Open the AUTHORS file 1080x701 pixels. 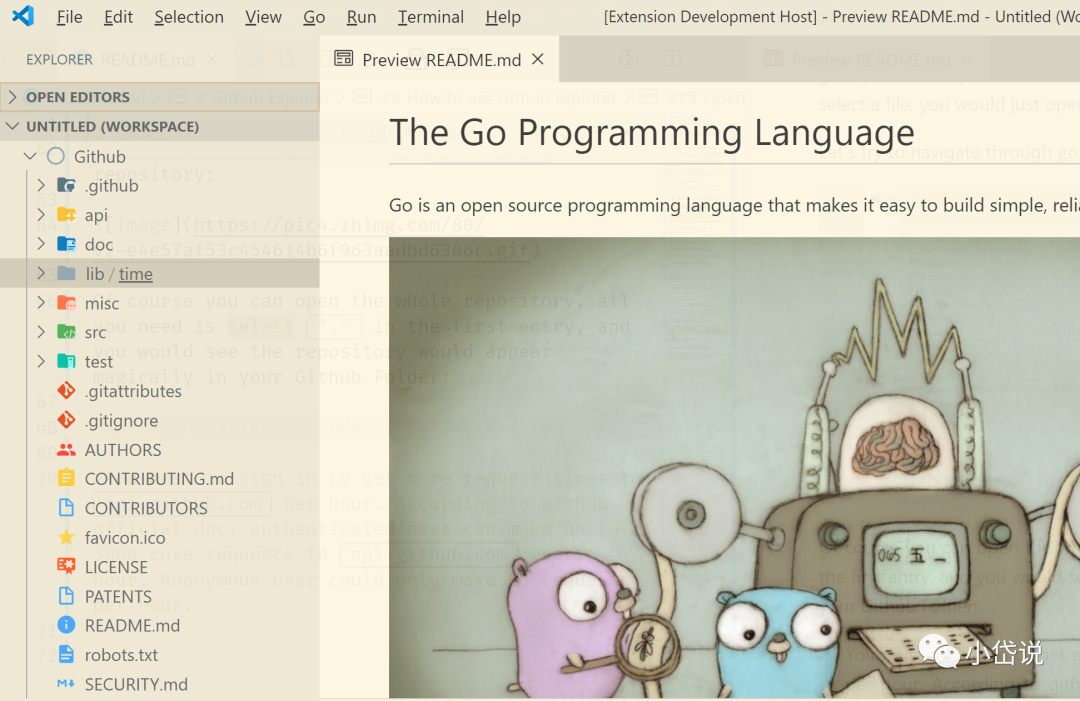click(123, 450)
